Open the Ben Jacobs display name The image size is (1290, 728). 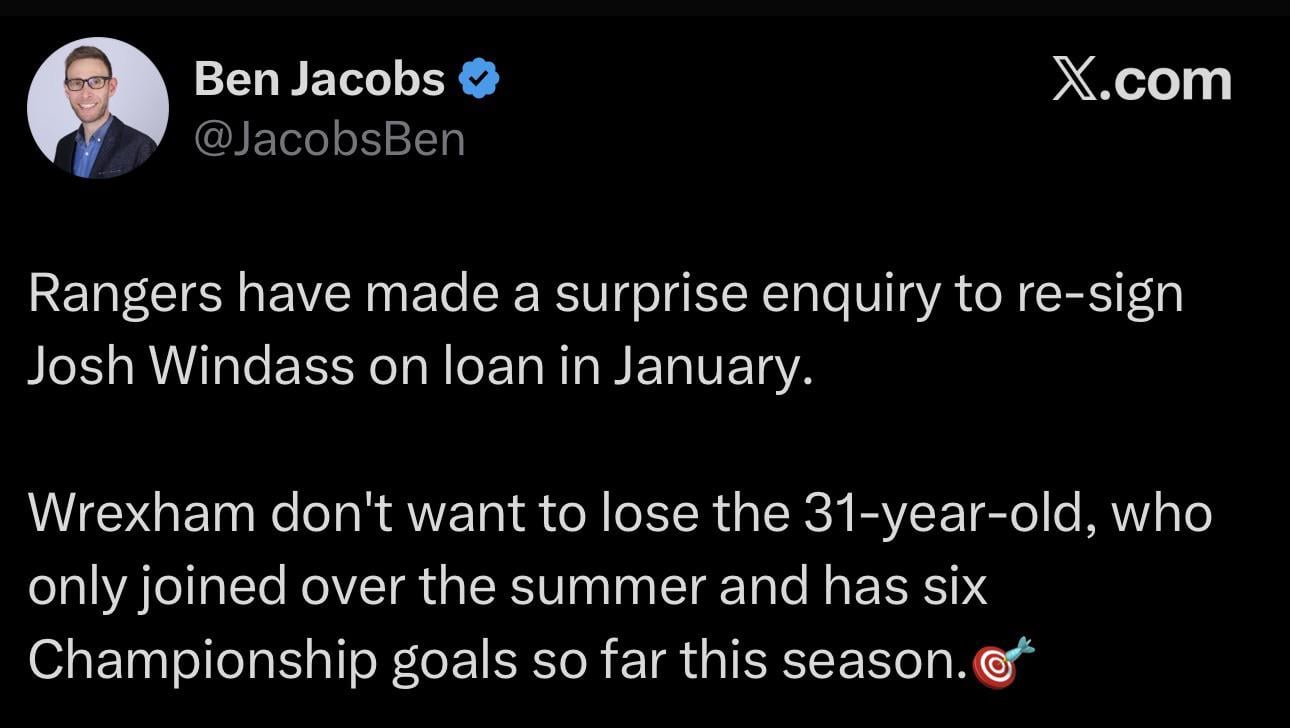pyautogui.click(x=319, y=79)
